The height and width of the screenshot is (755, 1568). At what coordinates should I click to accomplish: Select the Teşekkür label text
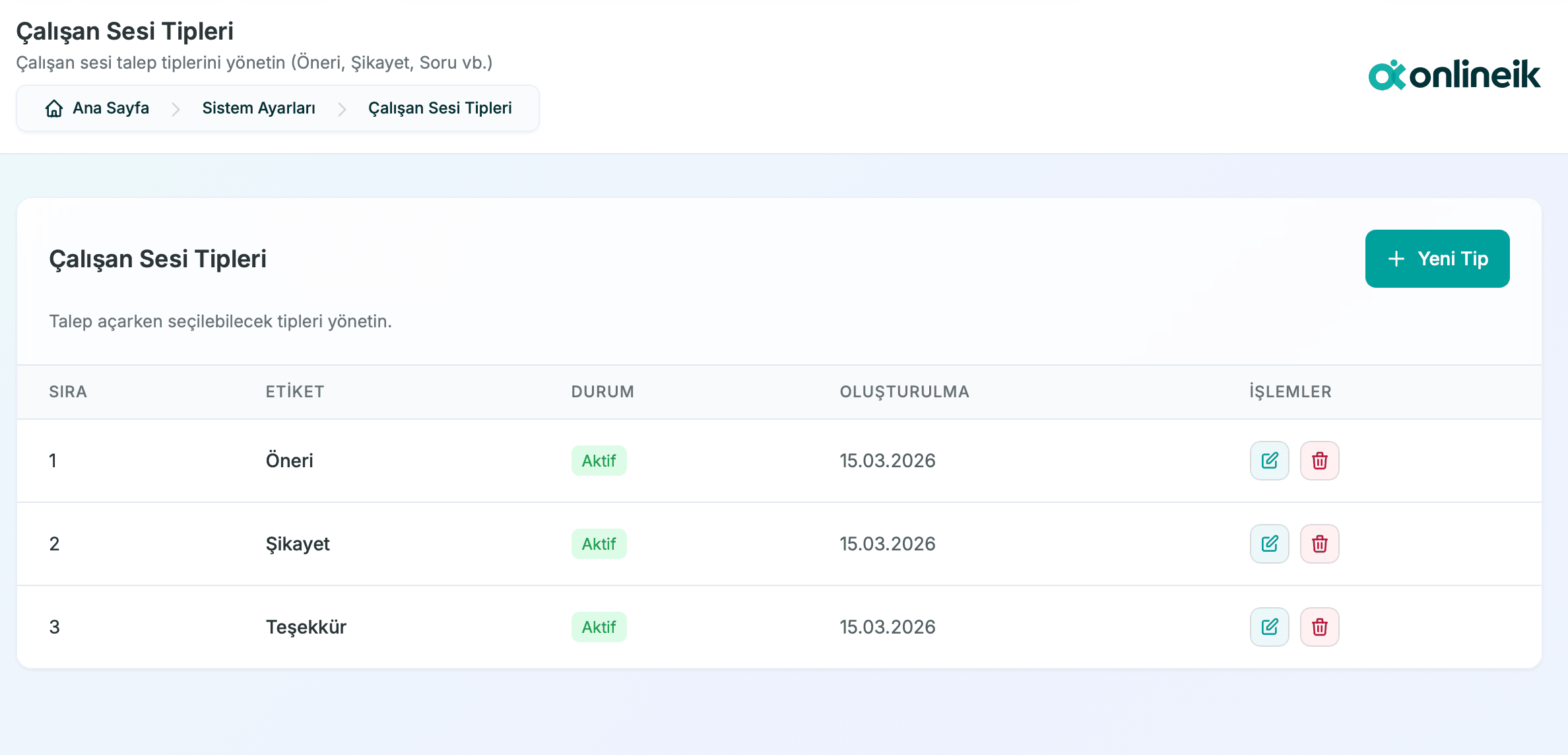coord(306,627)
